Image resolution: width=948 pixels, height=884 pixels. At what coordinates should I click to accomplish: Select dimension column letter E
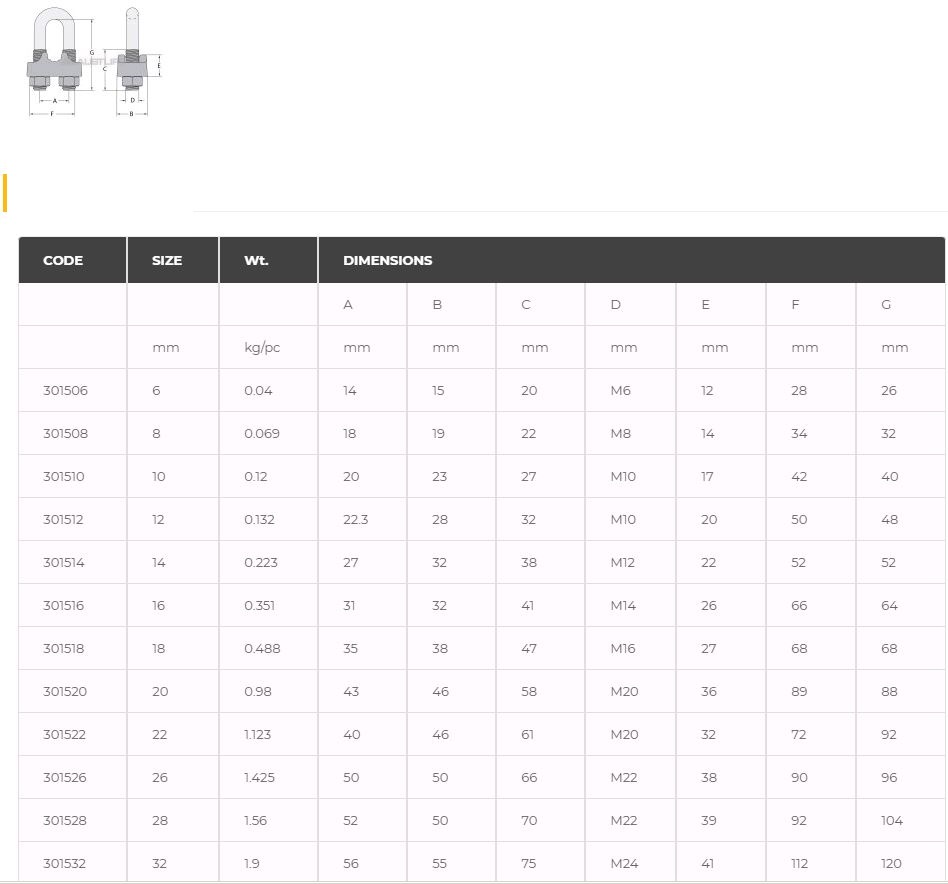tap(706, 305)
